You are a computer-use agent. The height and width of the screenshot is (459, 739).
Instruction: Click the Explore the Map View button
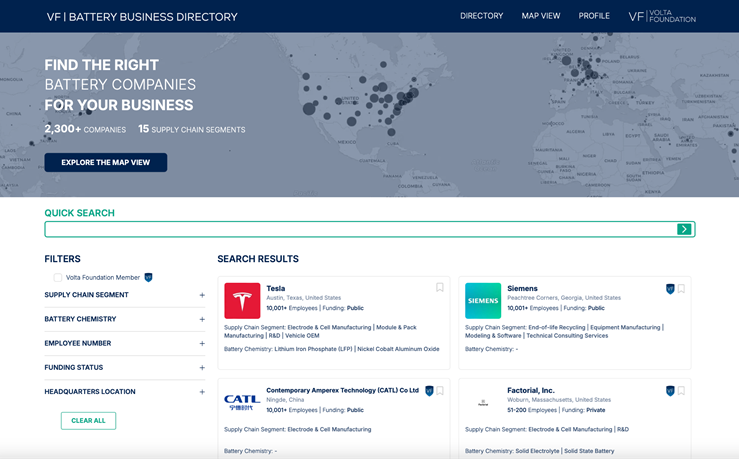(x=106, y=163)
